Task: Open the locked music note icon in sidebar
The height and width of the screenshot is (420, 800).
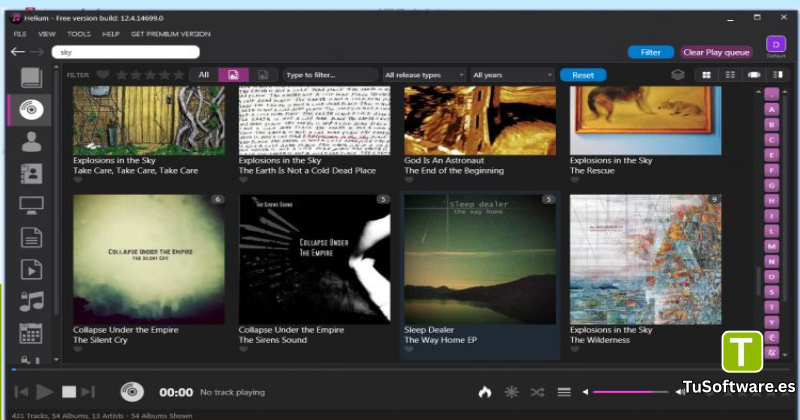Action: [x=31, y=301]
